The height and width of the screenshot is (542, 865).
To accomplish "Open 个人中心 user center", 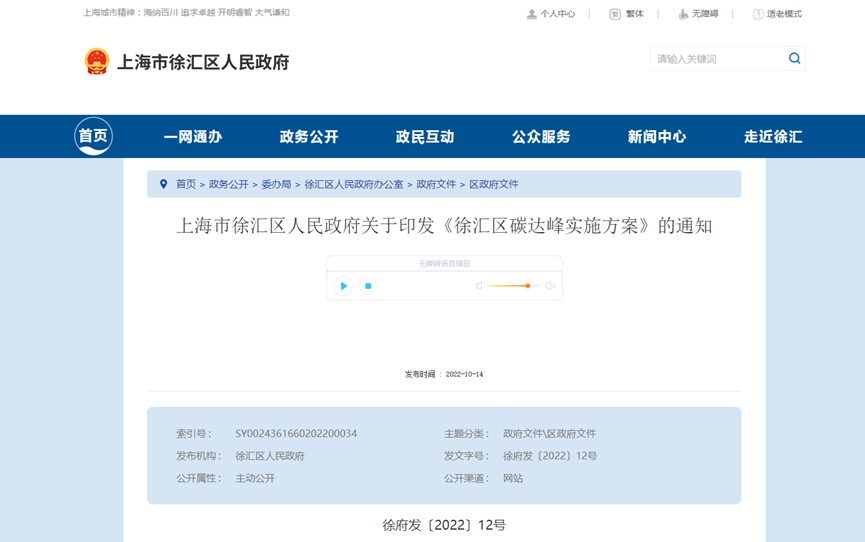I will (557, 14).
